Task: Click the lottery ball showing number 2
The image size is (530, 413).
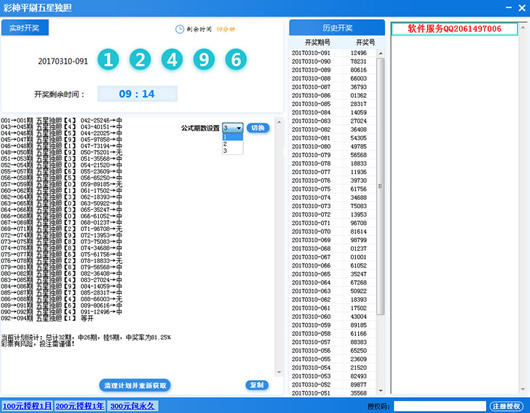Action: coord(140,59)
